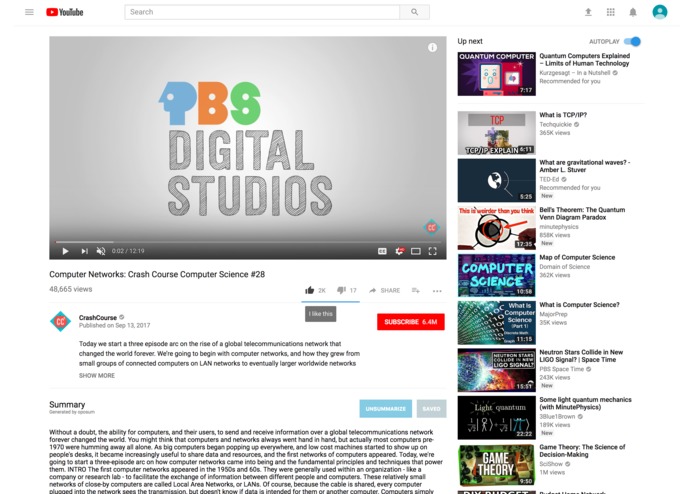695x494 pixels.
Task: Click the SAVED button
Action: point(431,408)
